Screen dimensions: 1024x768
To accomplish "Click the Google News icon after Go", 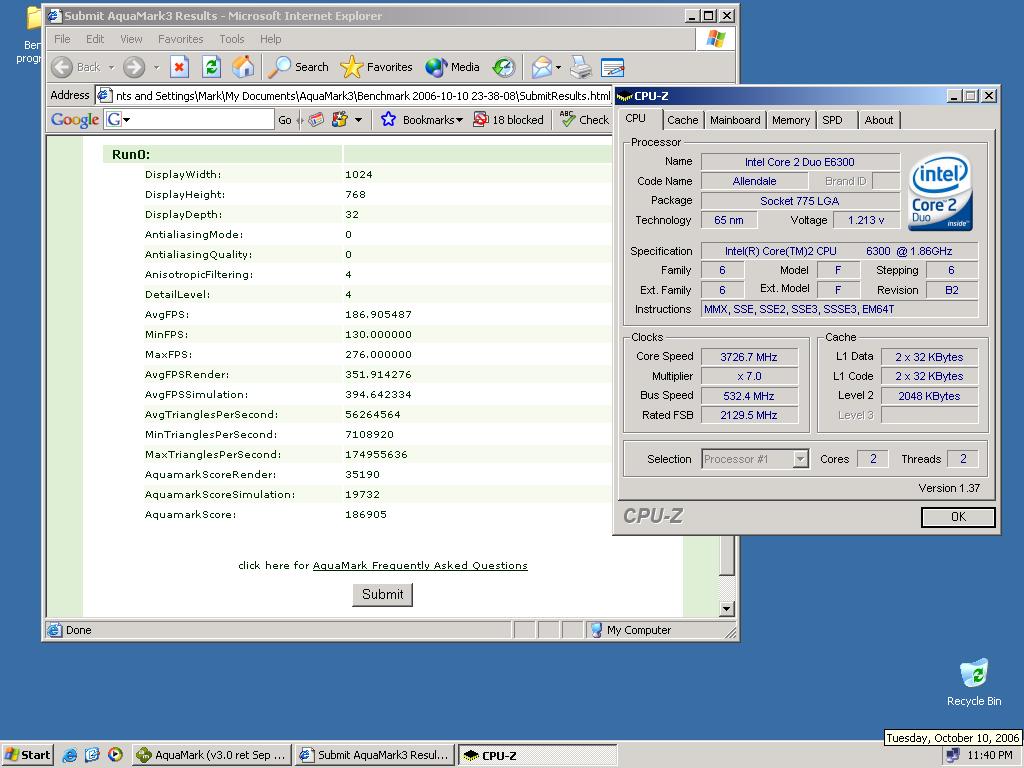I will click(316, 120).
